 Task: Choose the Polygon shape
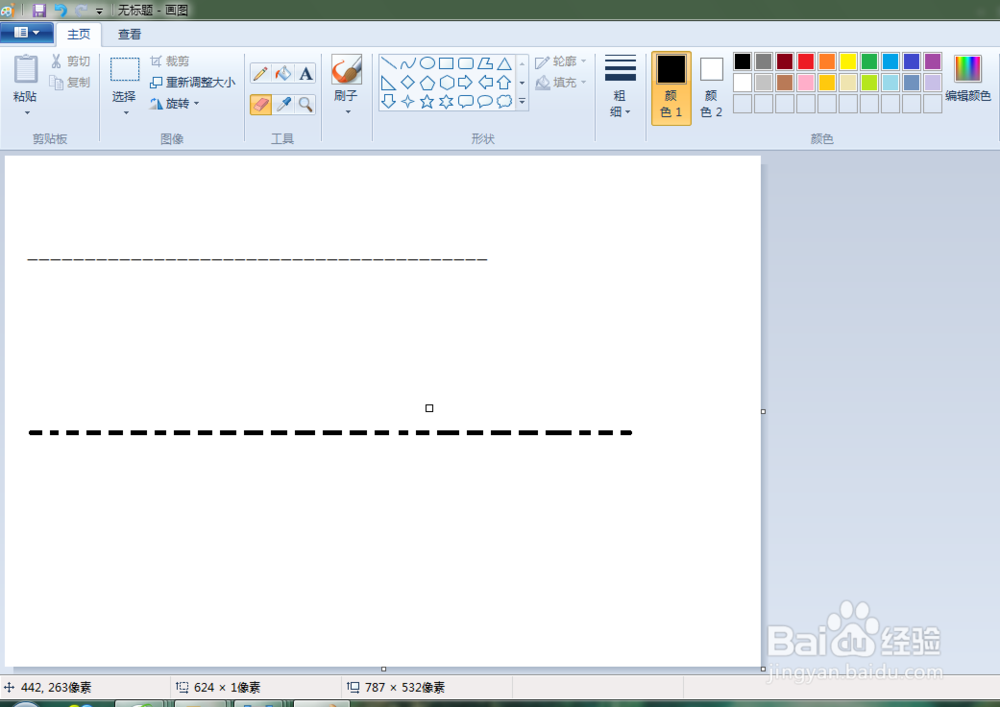coord(485,63)
